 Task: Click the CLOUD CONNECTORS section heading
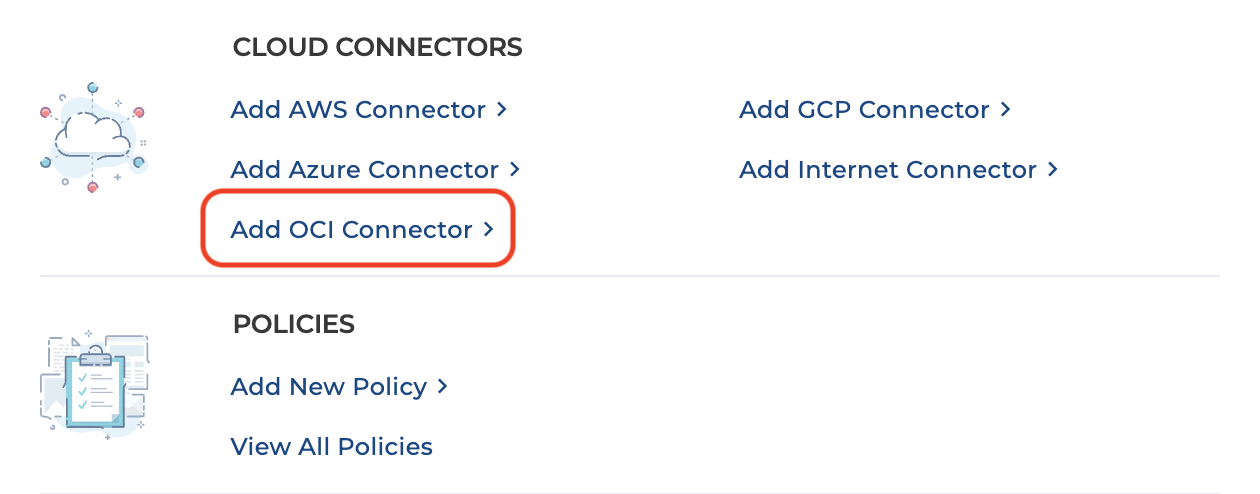(x=377, y=47)
